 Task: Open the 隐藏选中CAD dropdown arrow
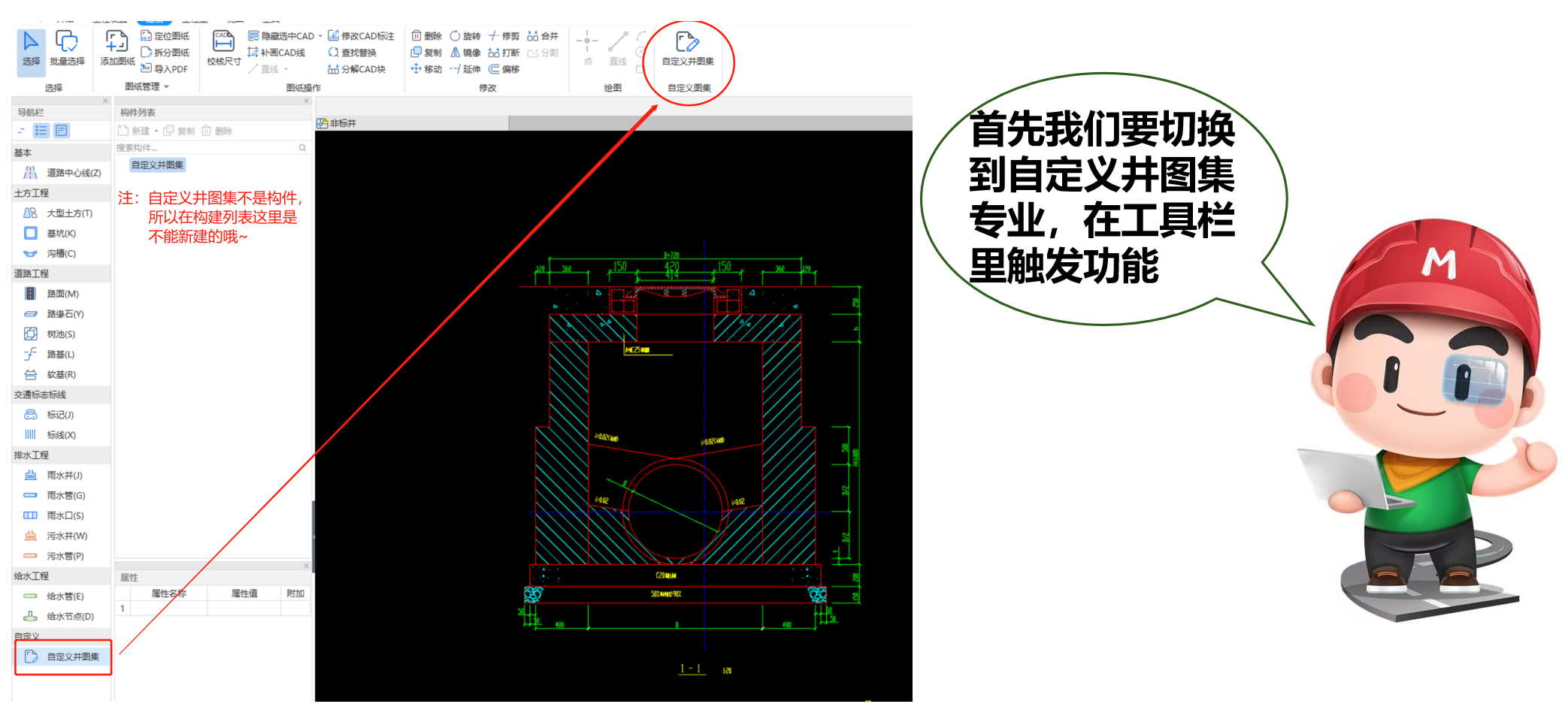(x=320, y=36)
